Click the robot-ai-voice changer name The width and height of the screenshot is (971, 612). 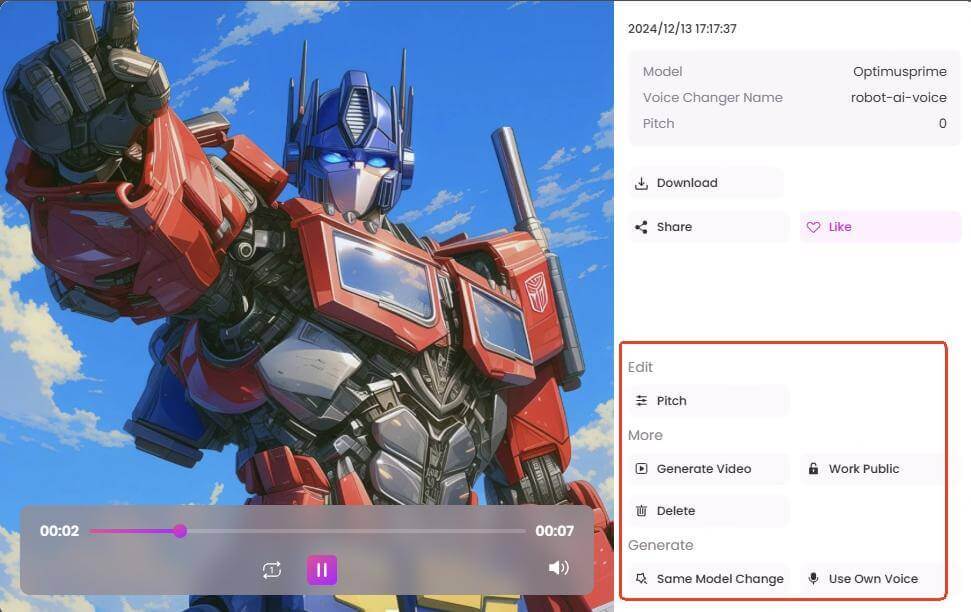point(898,98)
